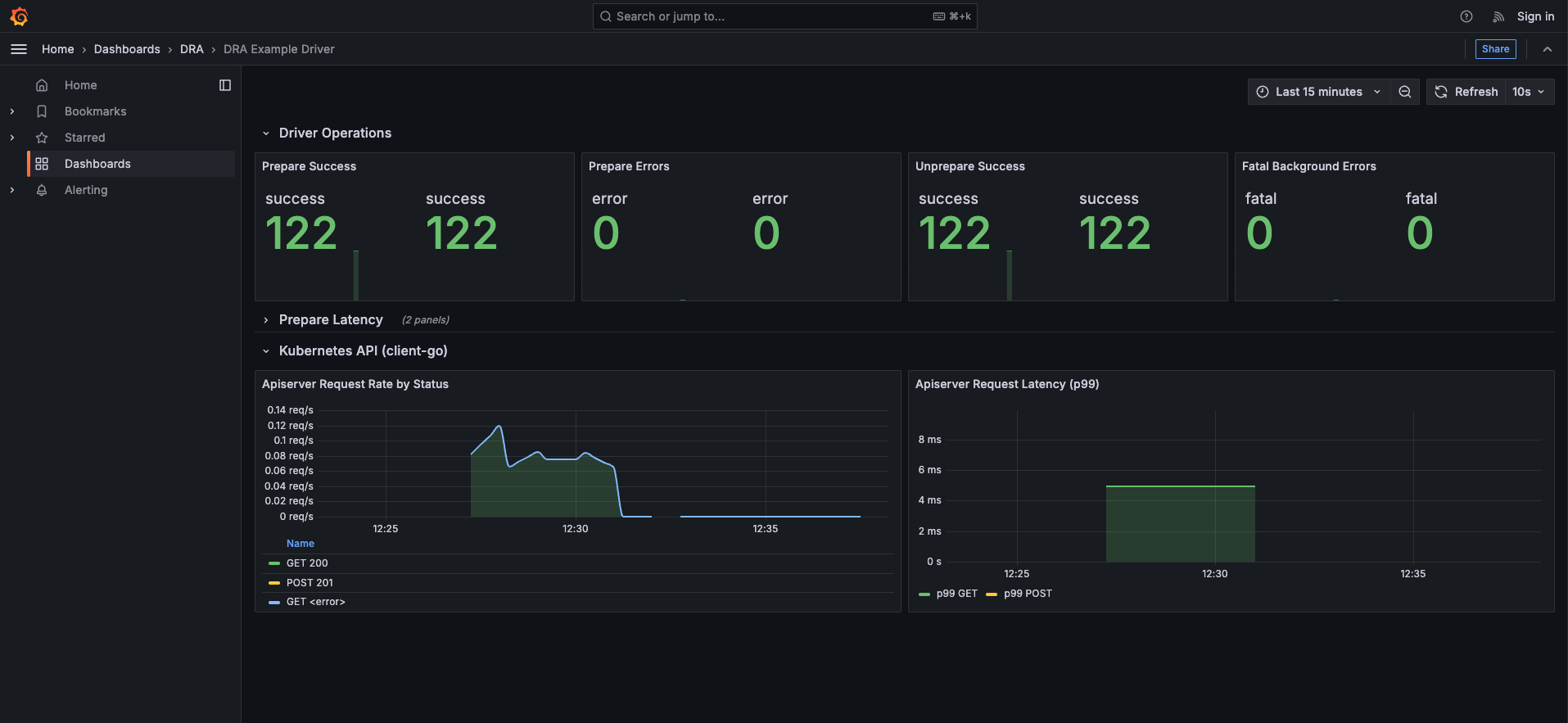Click the Share button

[1495, 49]
